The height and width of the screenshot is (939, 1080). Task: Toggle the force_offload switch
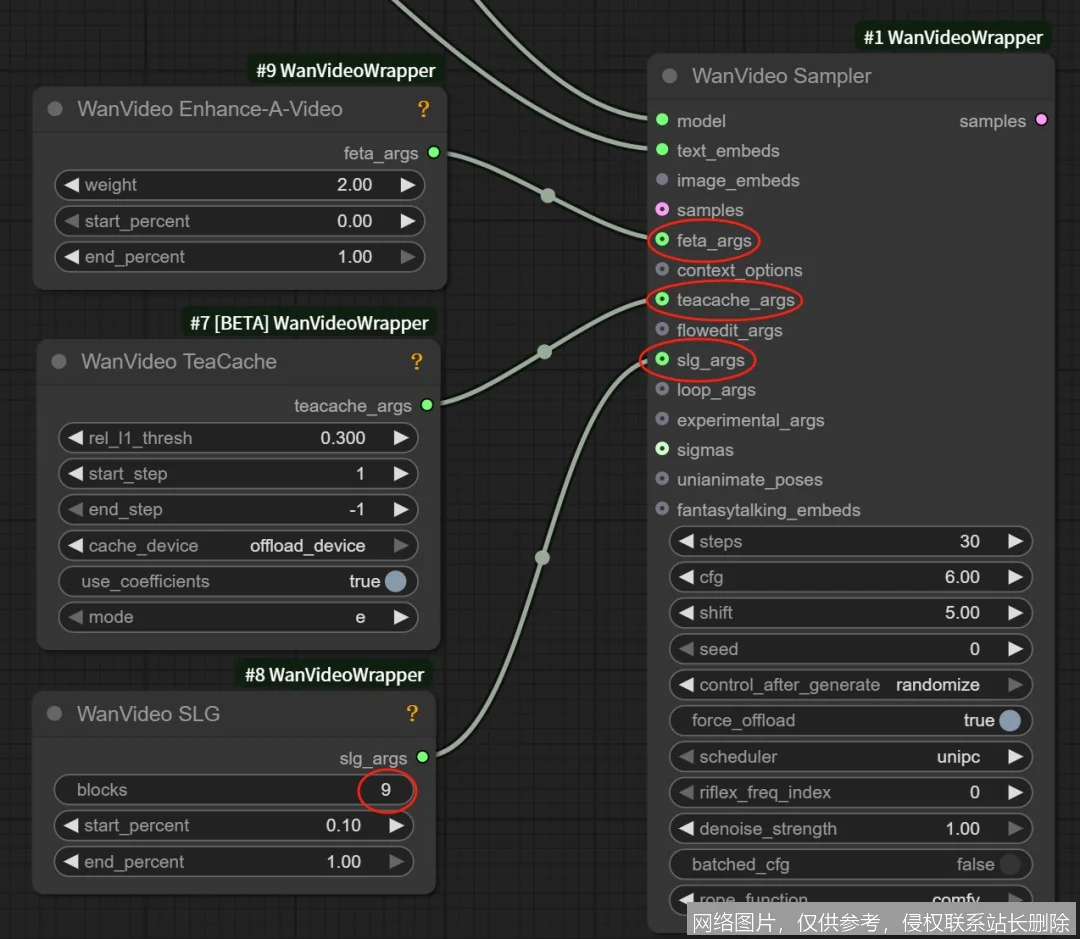pyautogui.click(x=1010, y=721)
